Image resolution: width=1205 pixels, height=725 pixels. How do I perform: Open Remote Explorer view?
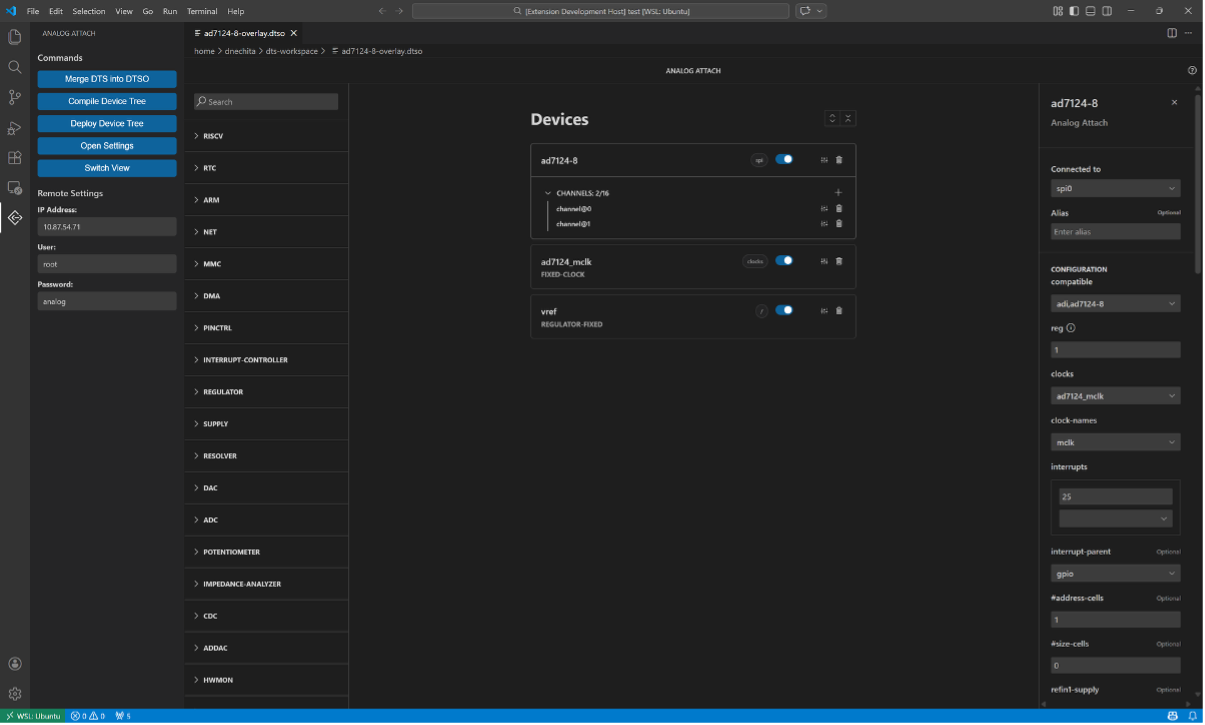(x=15, y=187)
